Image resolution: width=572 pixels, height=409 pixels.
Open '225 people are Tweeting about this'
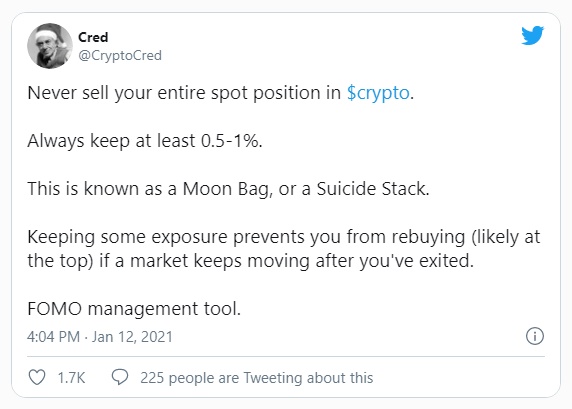pos(256,378)
